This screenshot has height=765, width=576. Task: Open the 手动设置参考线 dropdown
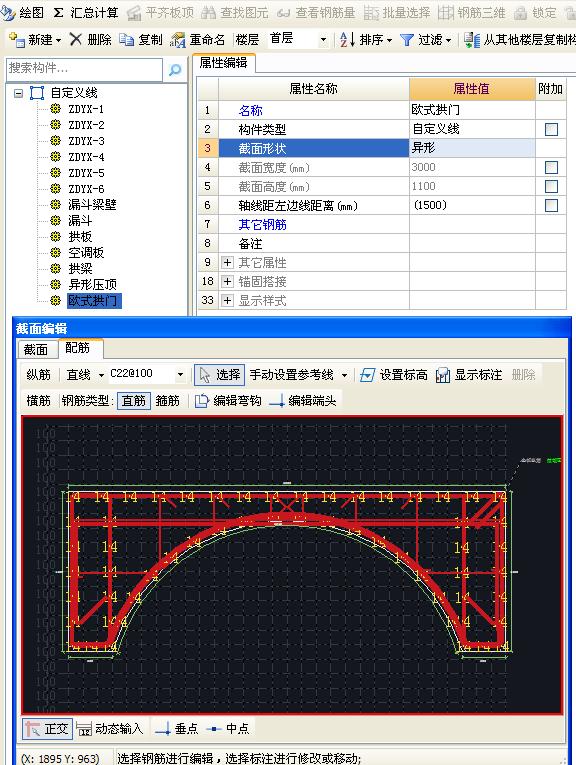point(344,375)
